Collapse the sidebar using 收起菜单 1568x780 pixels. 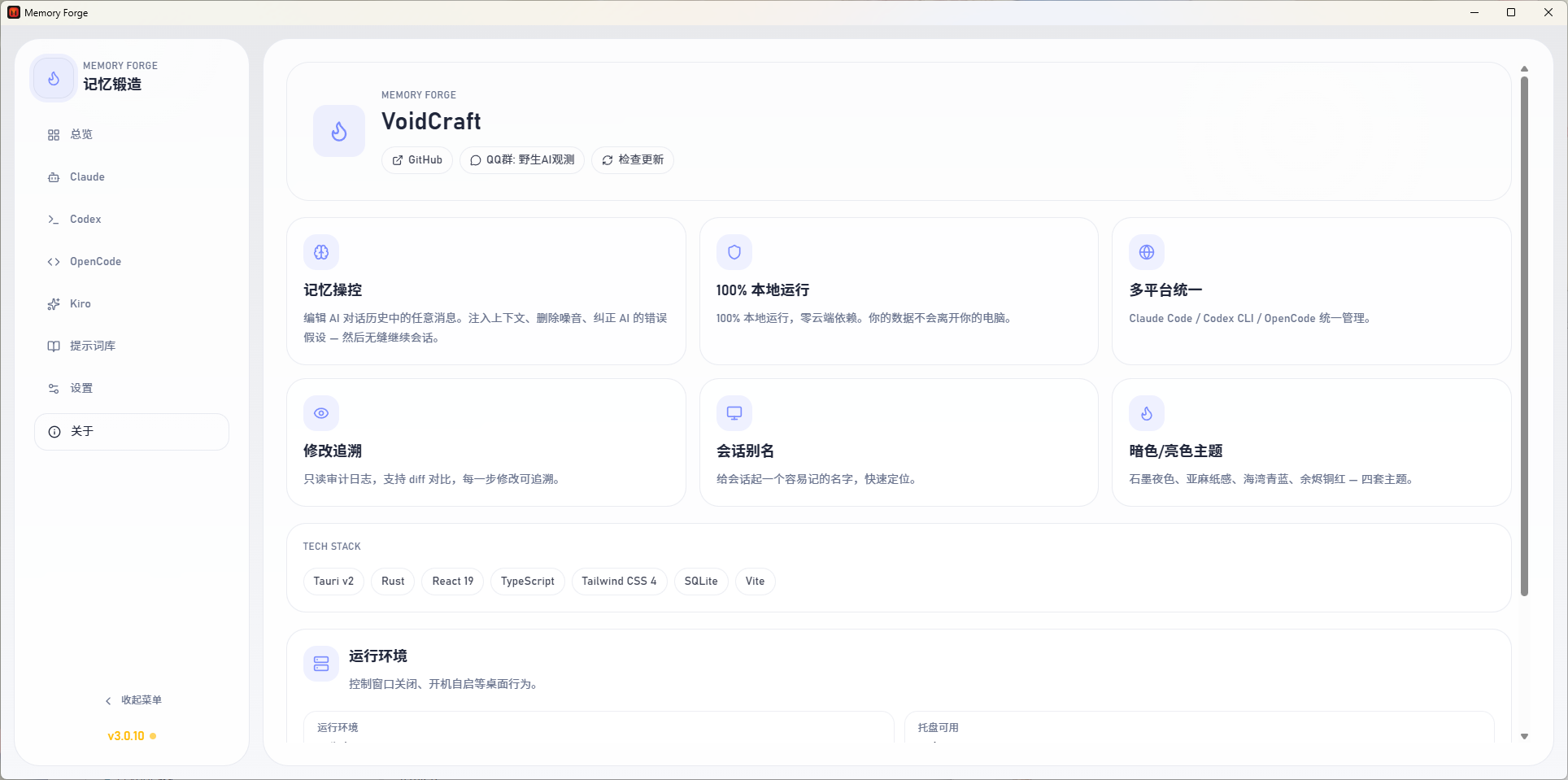pyautogui.click(x=134, y=700)
